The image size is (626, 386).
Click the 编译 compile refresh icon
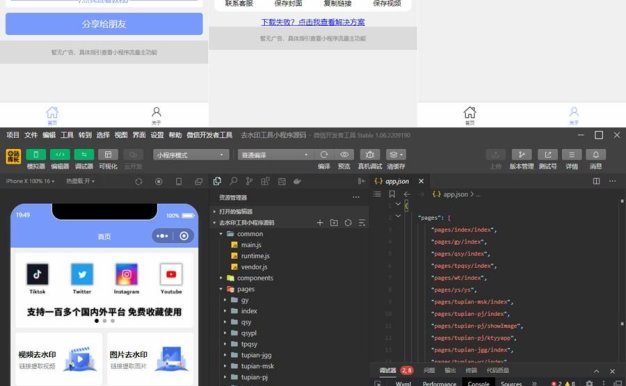coord(324,154)
